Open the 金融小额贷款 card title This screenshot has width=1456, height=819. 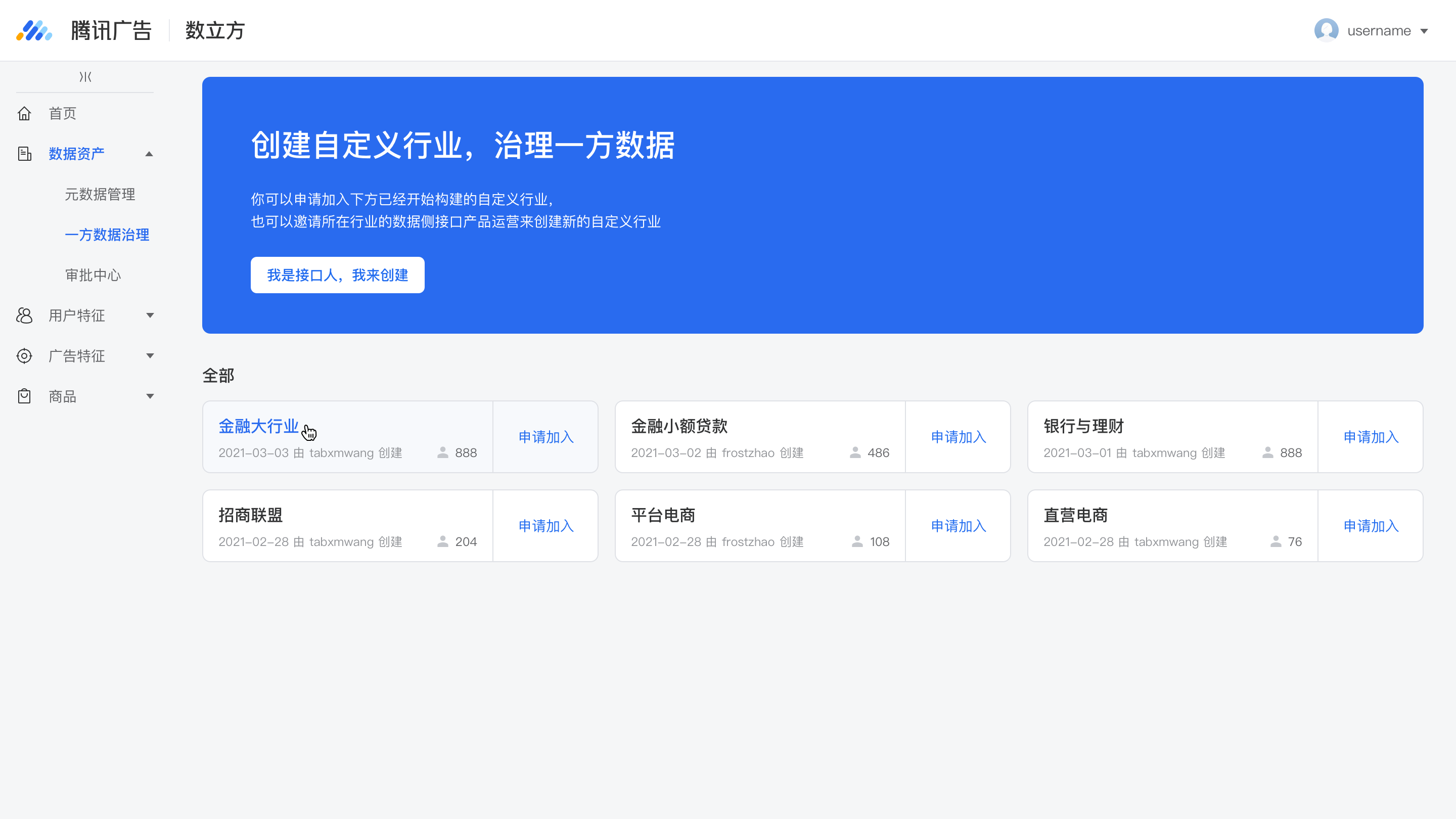point(679,426)
